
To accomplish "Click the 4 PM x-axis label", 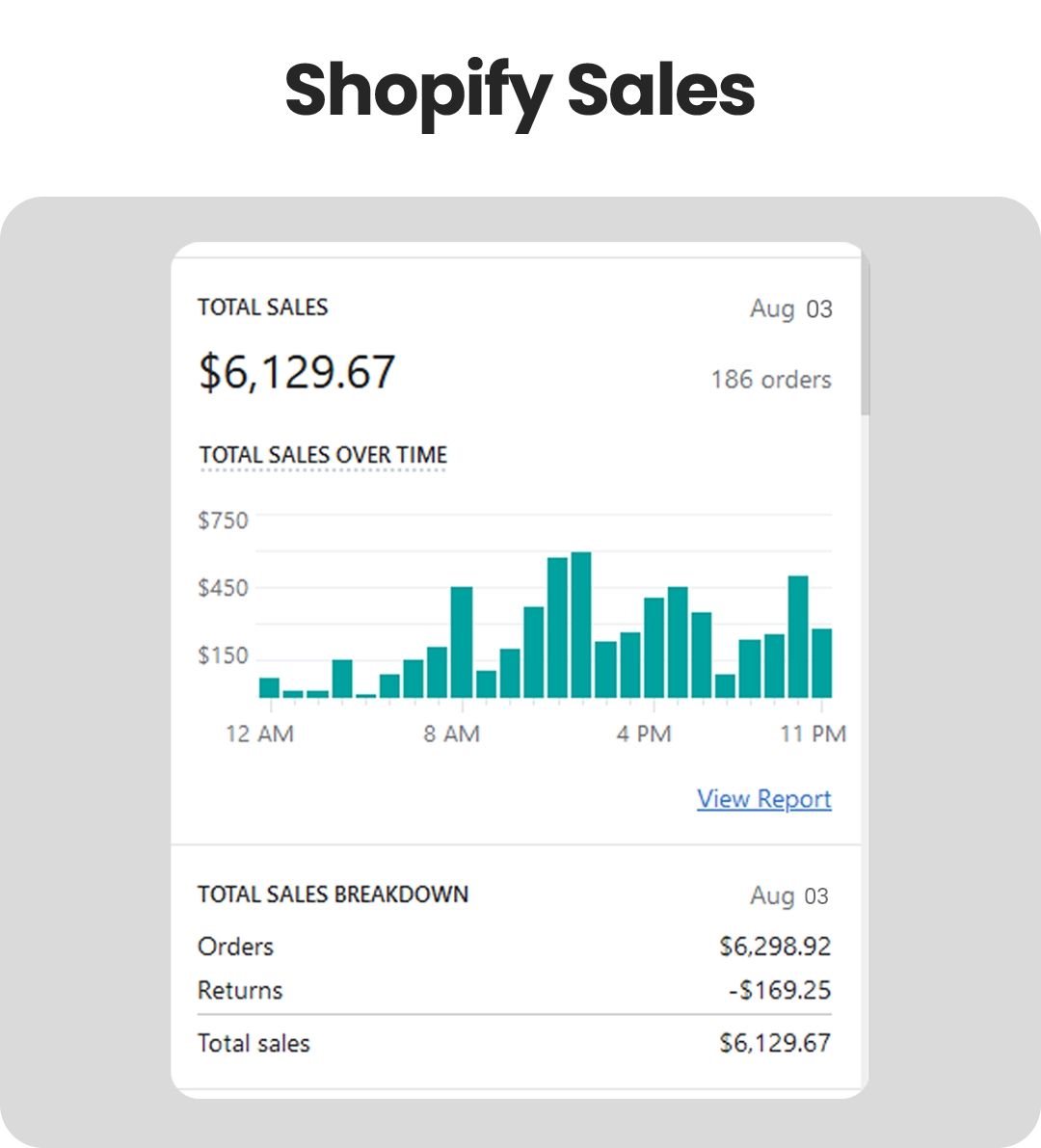I will click(644, 734).
